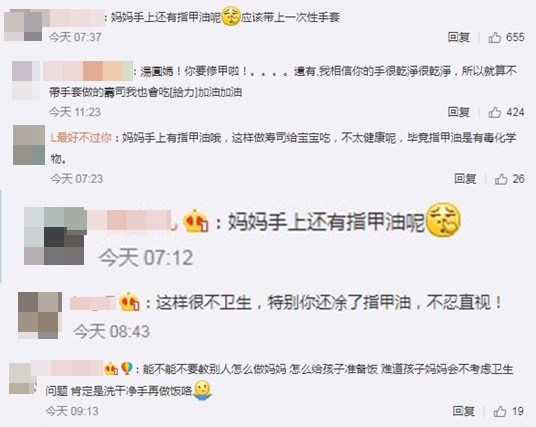Open avatar on the 07:12 comment

(55, 236)
